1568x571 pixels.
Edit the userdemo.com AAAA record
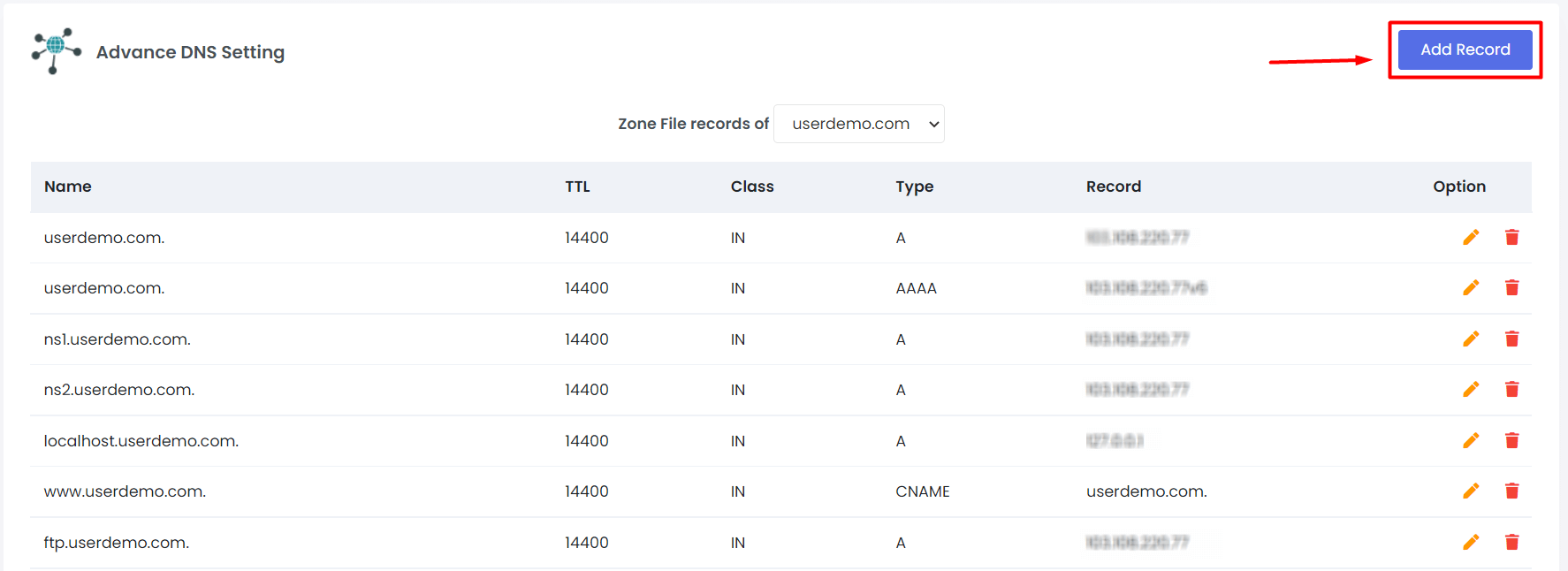[x=1471, y=287]
